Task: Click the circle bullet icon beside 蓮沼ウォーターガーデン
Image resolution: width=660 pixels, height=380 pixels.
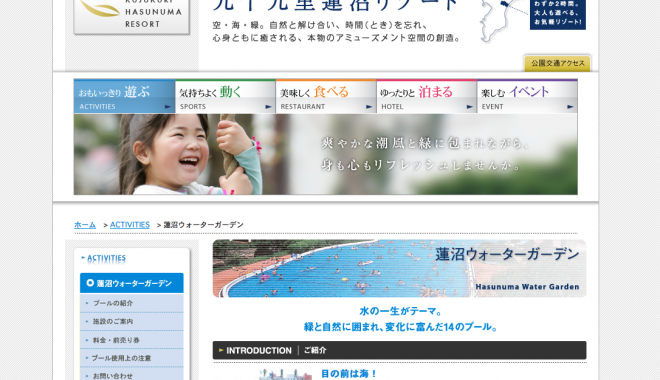Action: (90, 283)
